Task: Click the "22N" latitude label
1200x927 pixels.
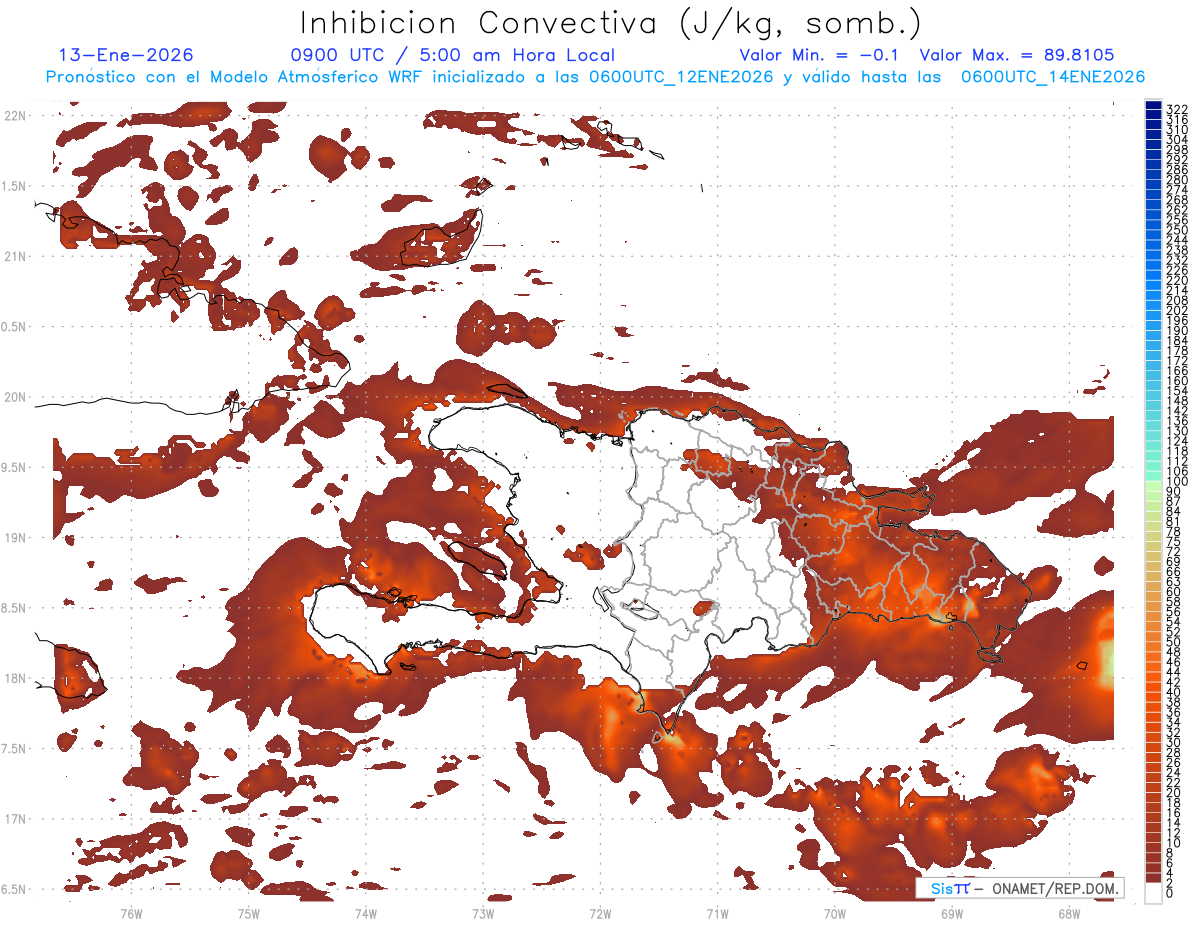Action: click(14, 116)
